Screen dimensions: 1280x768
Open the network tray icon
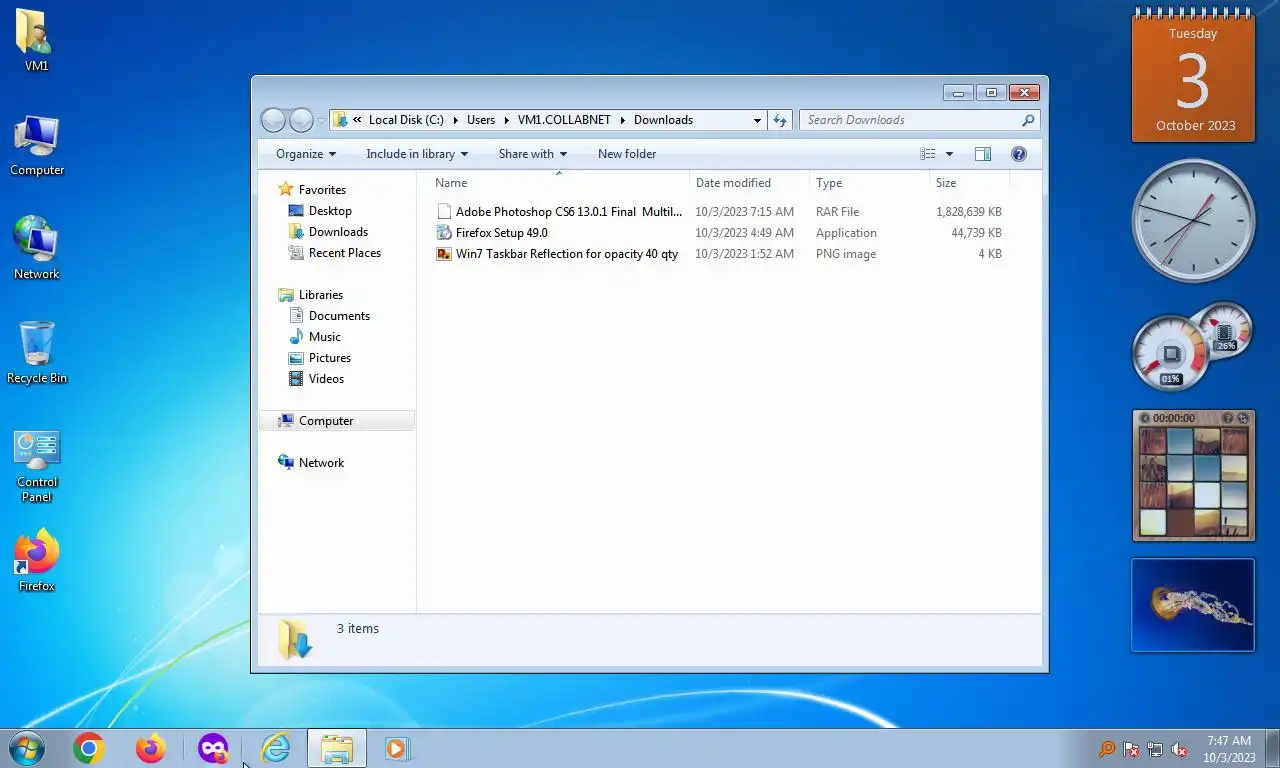pyautogui.click(x=1155, y=749)
